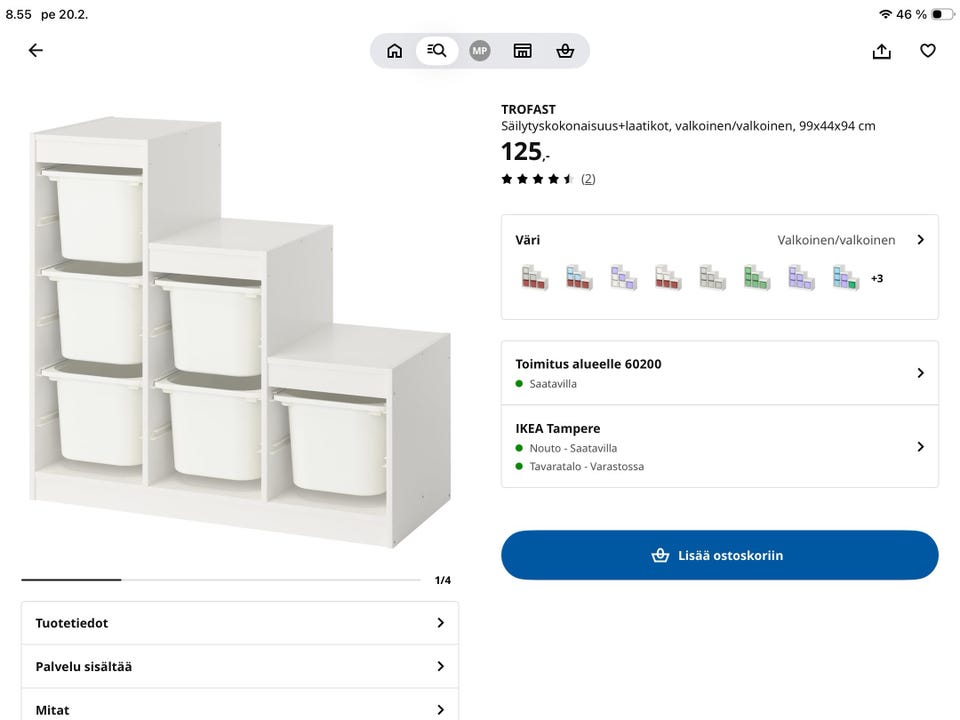The height and width of the screenshot is (720, 960).
Task: Go back using the back arrow
Action: coord(36,51)
